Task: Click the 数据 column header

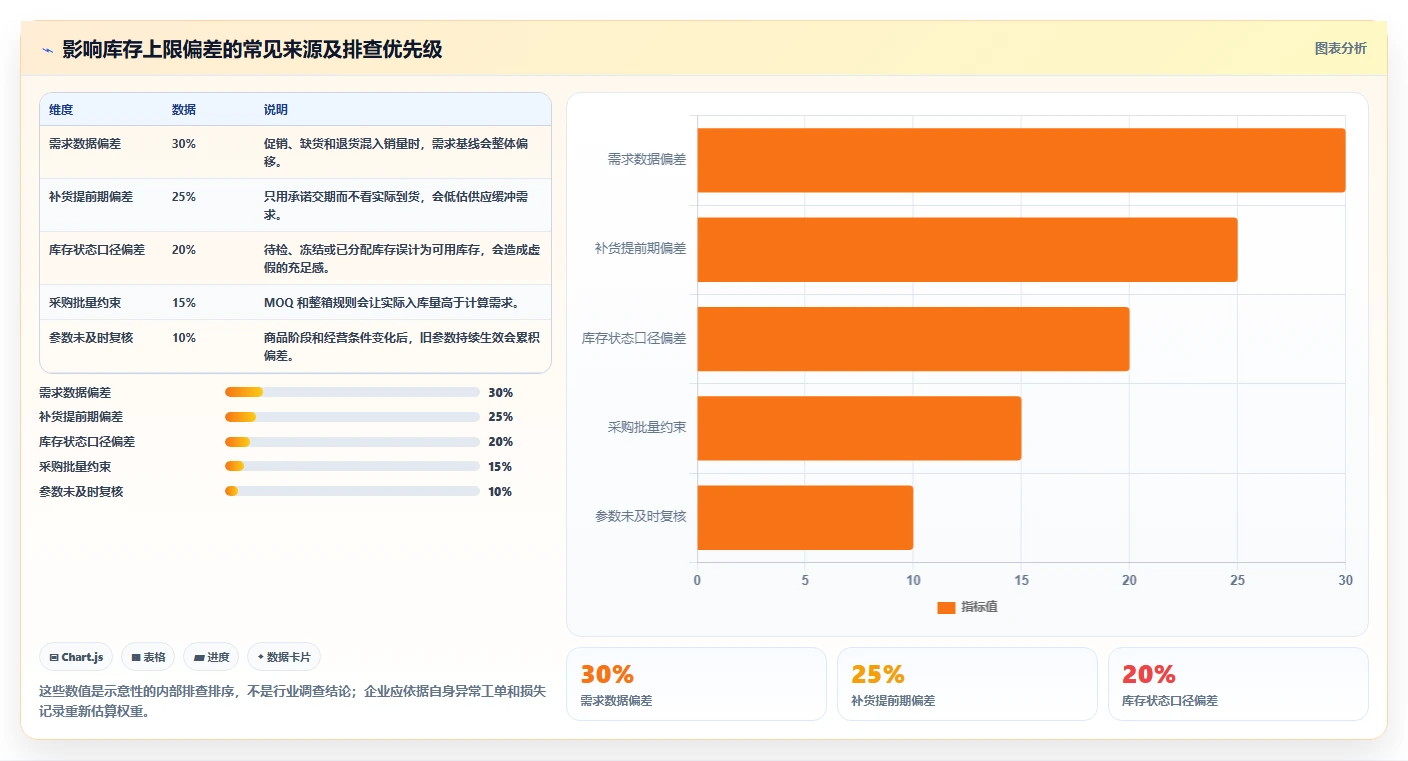Action: tap(184, 110)
